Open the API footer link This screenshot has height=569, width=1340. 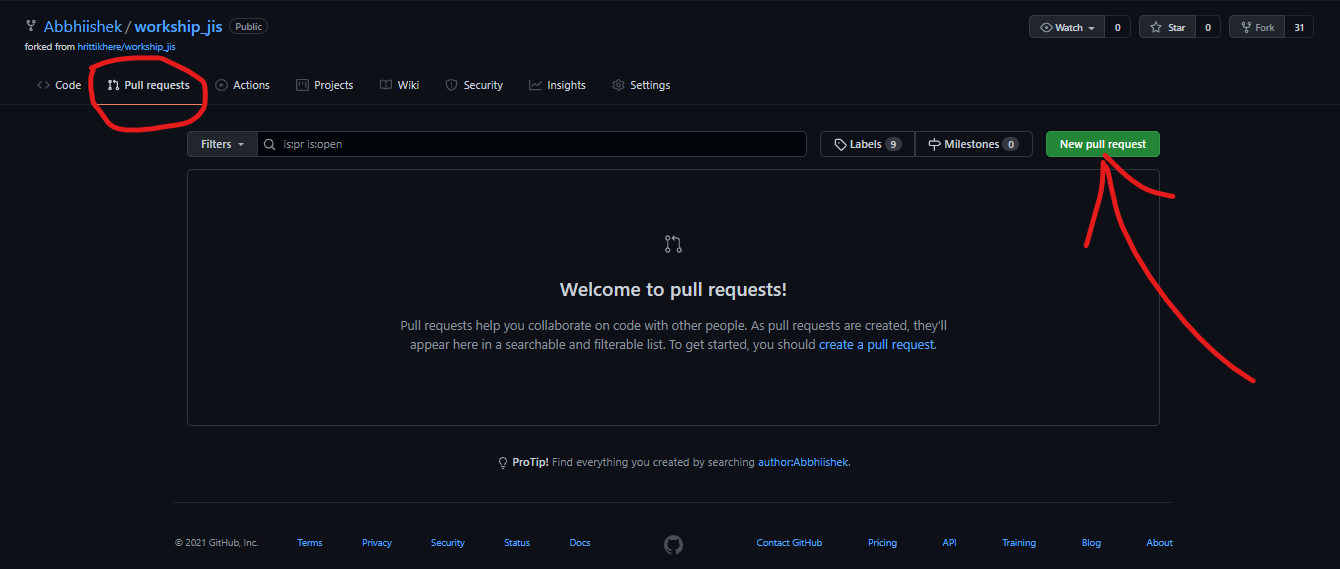pyautogui.click(x=949, y=543)
